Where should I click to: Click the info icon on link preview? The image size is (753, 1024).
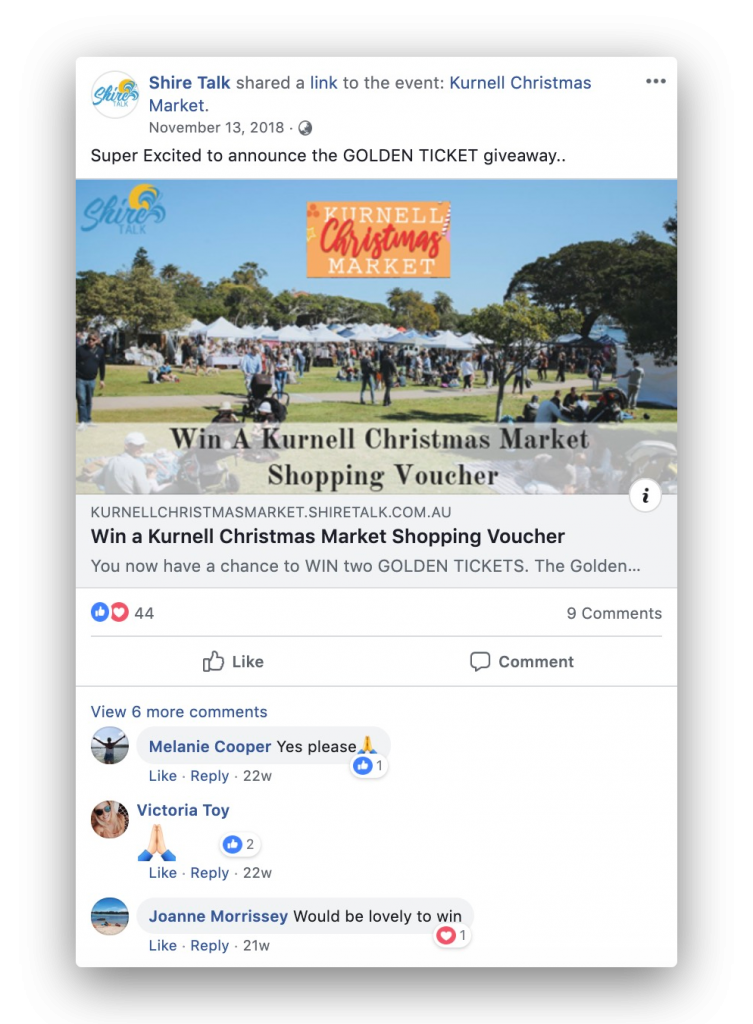645,496
